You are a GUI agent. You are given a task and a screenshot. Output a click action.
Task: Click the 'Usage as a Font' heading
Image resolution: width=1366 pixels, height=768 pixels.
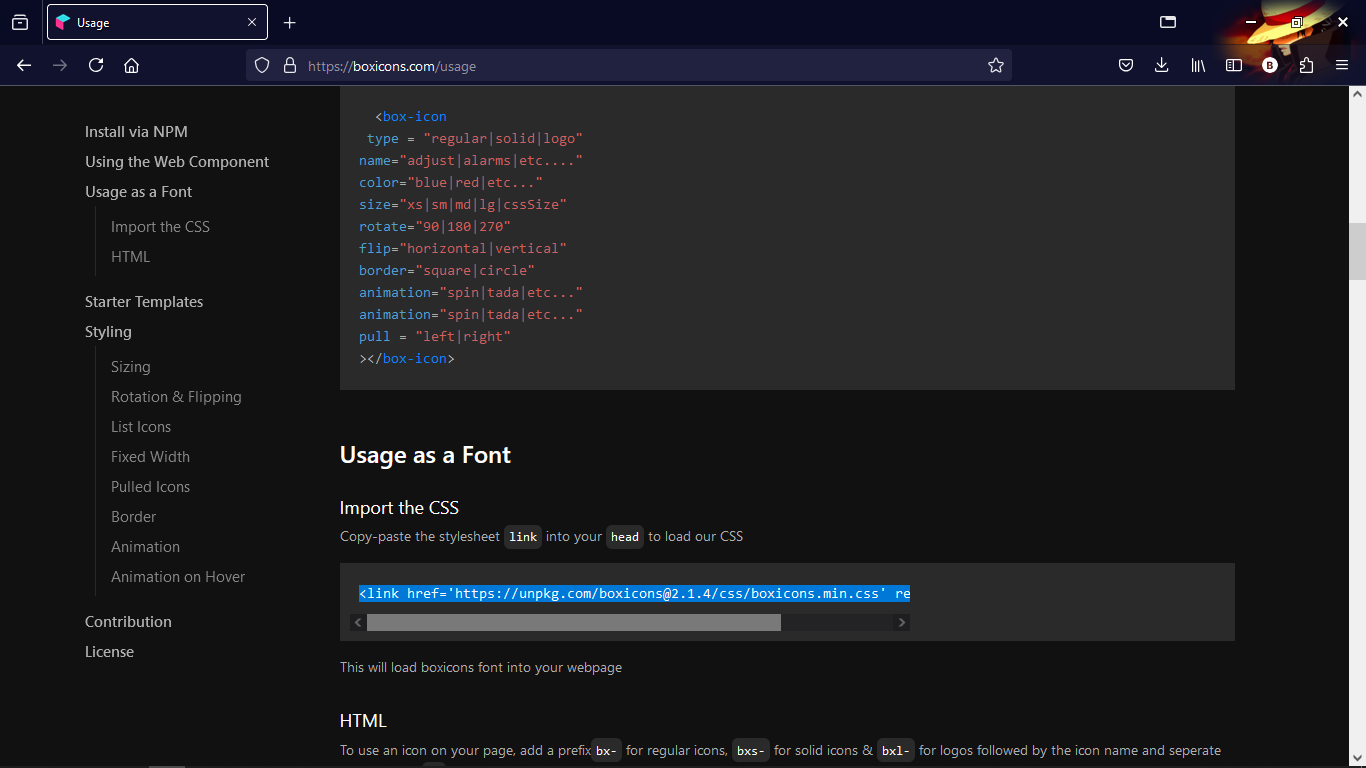425,455
